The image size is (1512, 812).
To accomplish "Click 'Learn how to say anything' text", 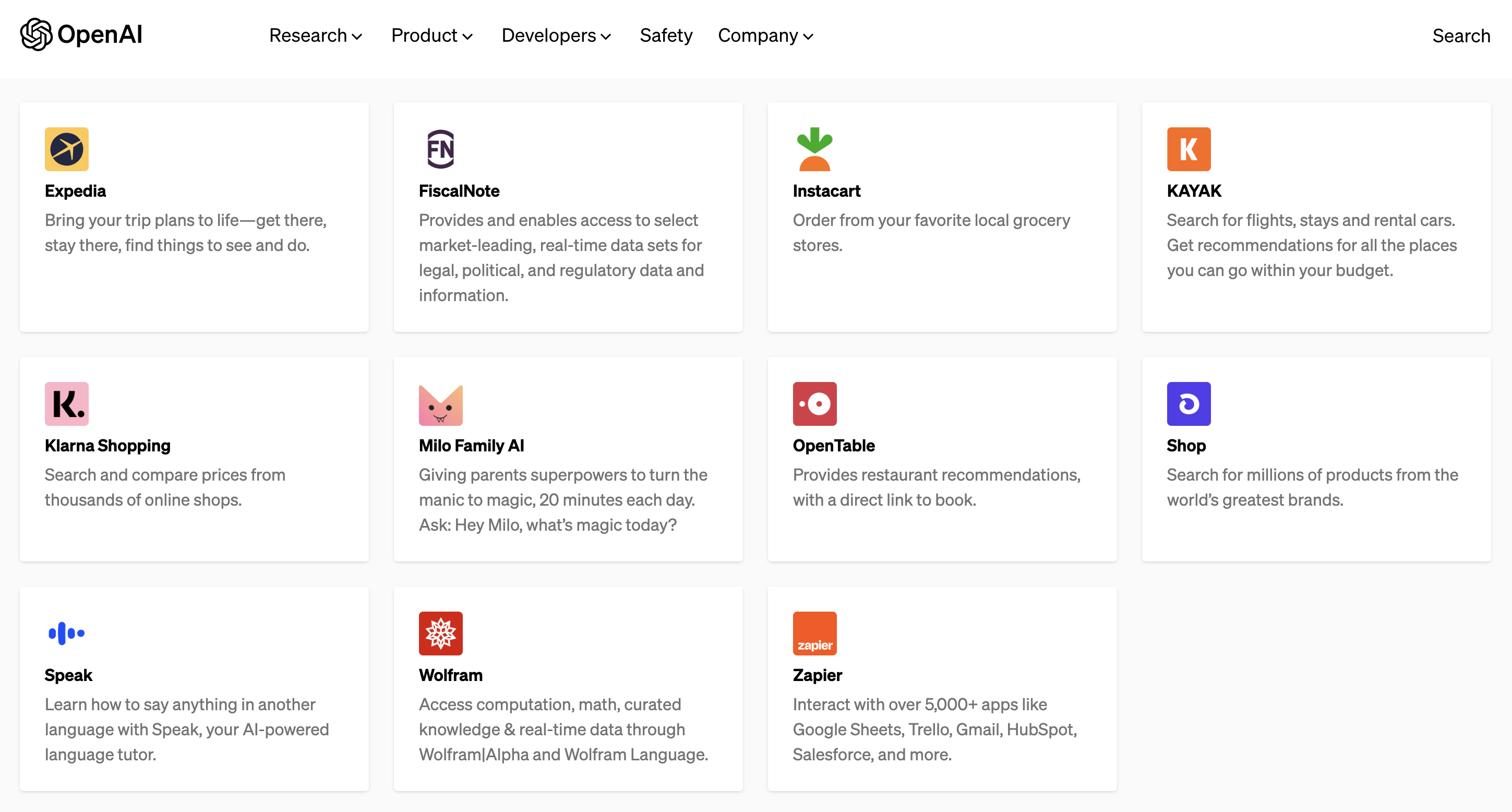I will 187,729.
